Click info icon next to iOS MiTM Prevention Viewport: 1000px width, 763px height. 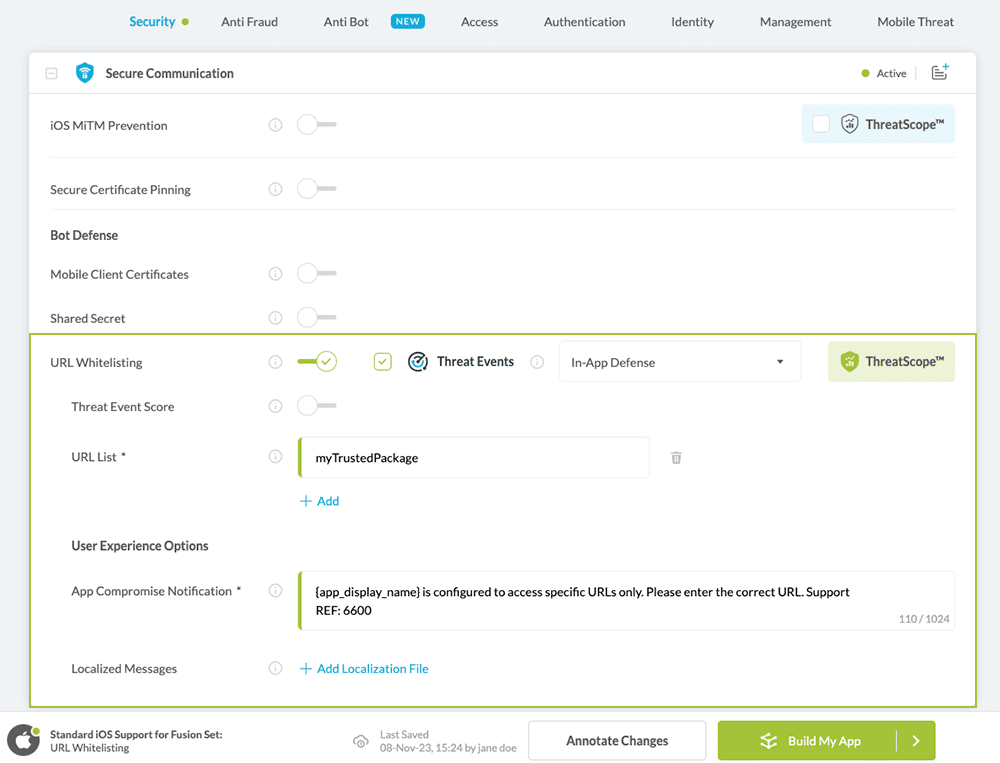pos(275,126)
